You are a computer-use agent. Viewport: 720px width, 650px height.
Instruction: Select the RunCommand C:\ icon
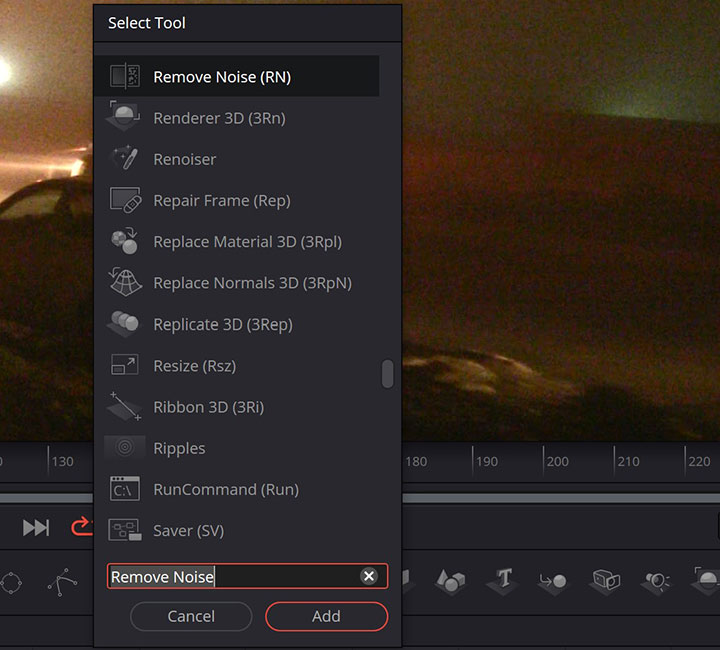[125, 488]
